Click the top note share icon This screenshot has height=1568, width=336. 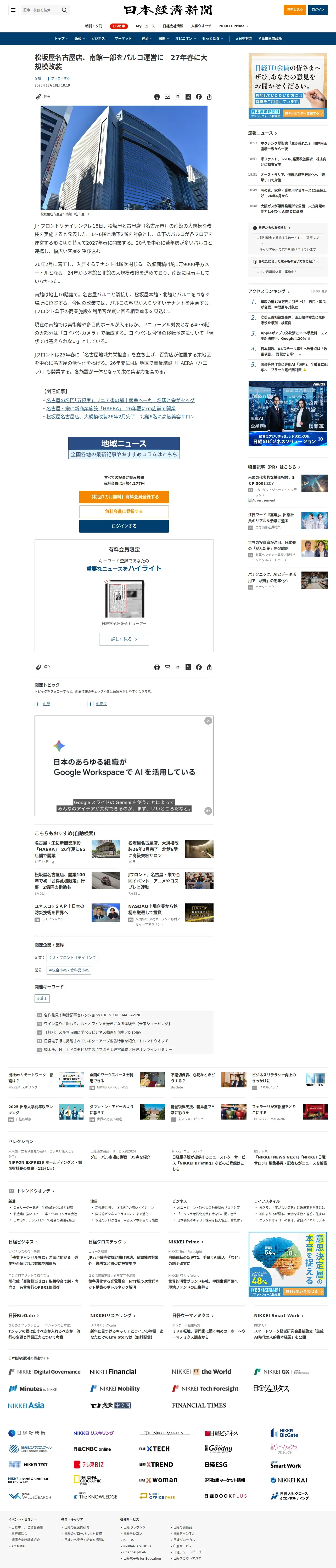click(177, 97)
